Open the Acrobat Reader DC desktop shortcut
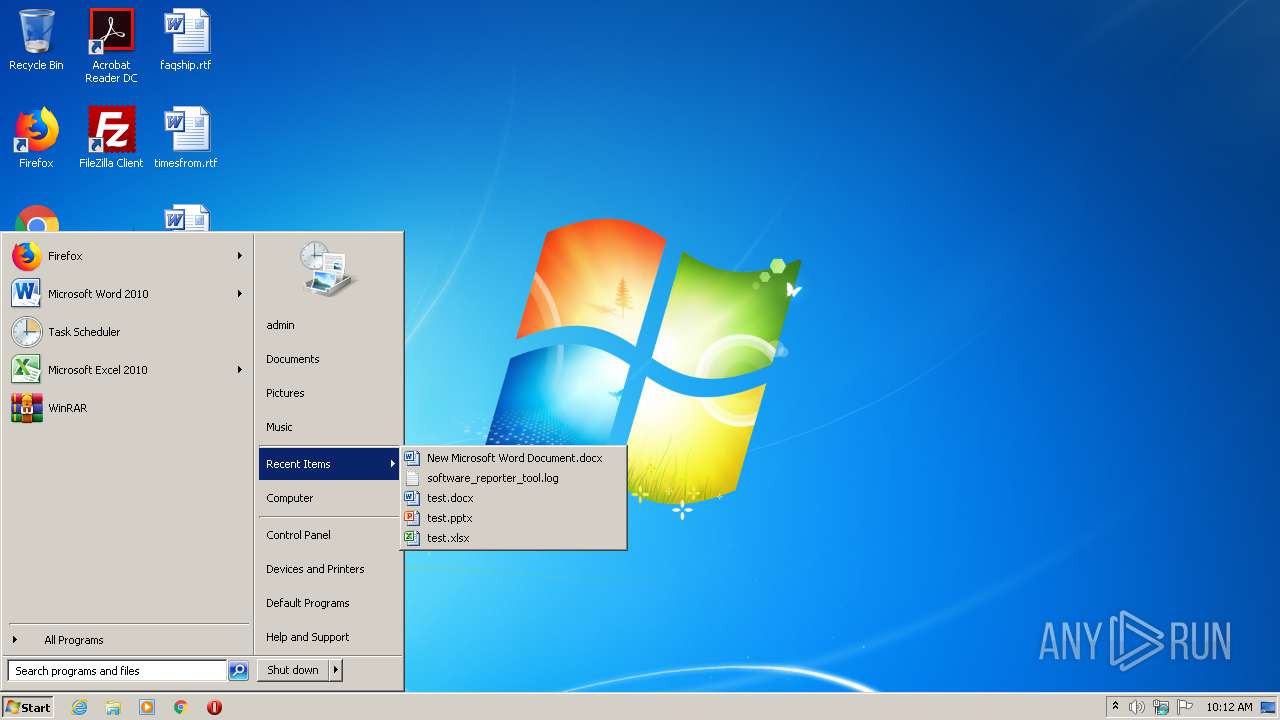The image size is (1280, 720). pyautogui.click(x=111, y=46)
